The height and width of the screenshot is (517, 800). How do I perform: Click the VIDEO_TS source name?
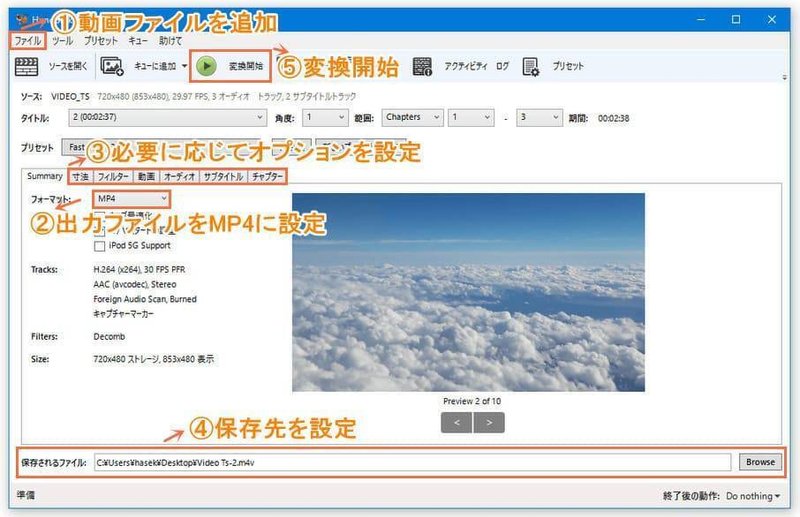[70, 96]
